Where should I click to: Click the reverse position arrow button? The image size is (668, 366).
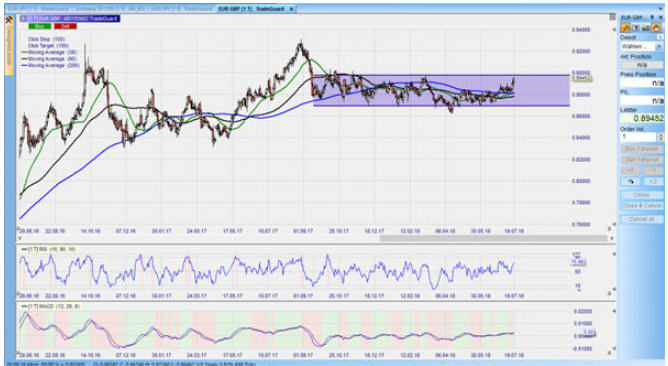631,181
